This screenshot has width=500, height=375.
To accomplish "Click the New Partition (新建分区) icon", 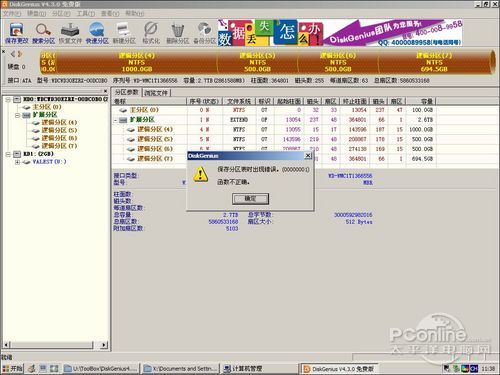I will [124, 33].
